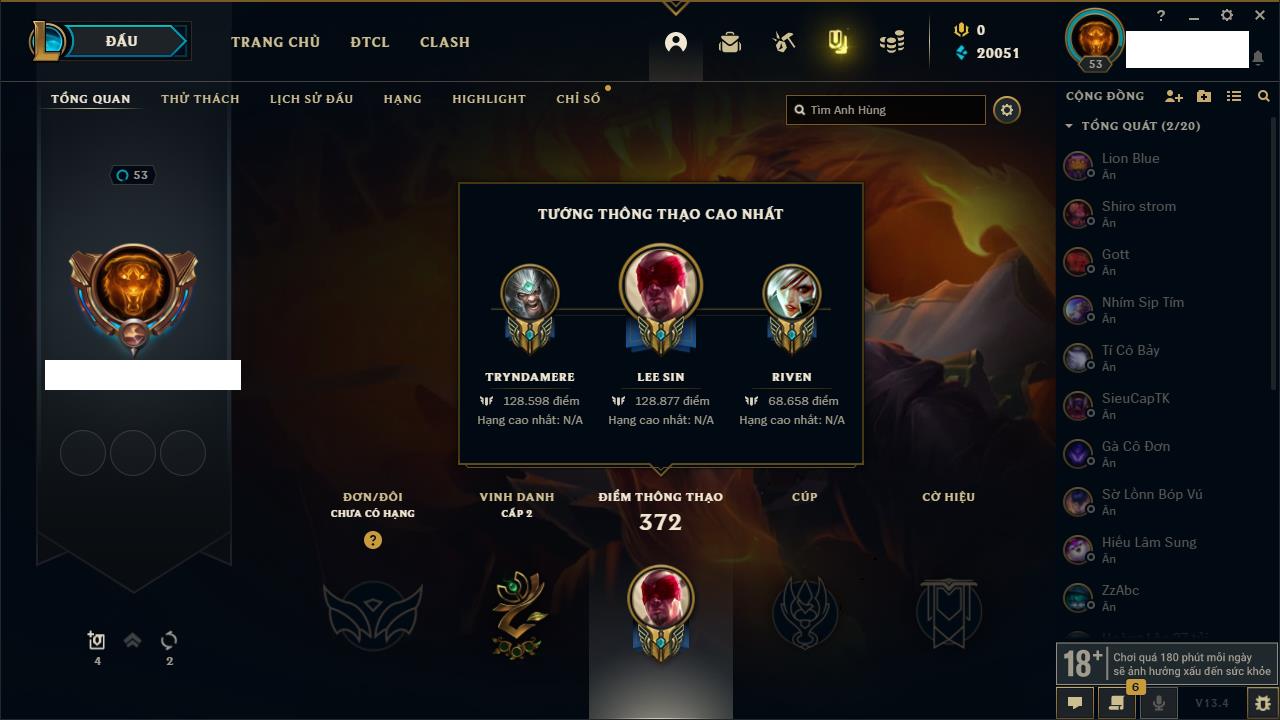Viewport: 1280px width, 720px height.
Task: Open the missions panel with badge 6
Action: [1116, 703]
